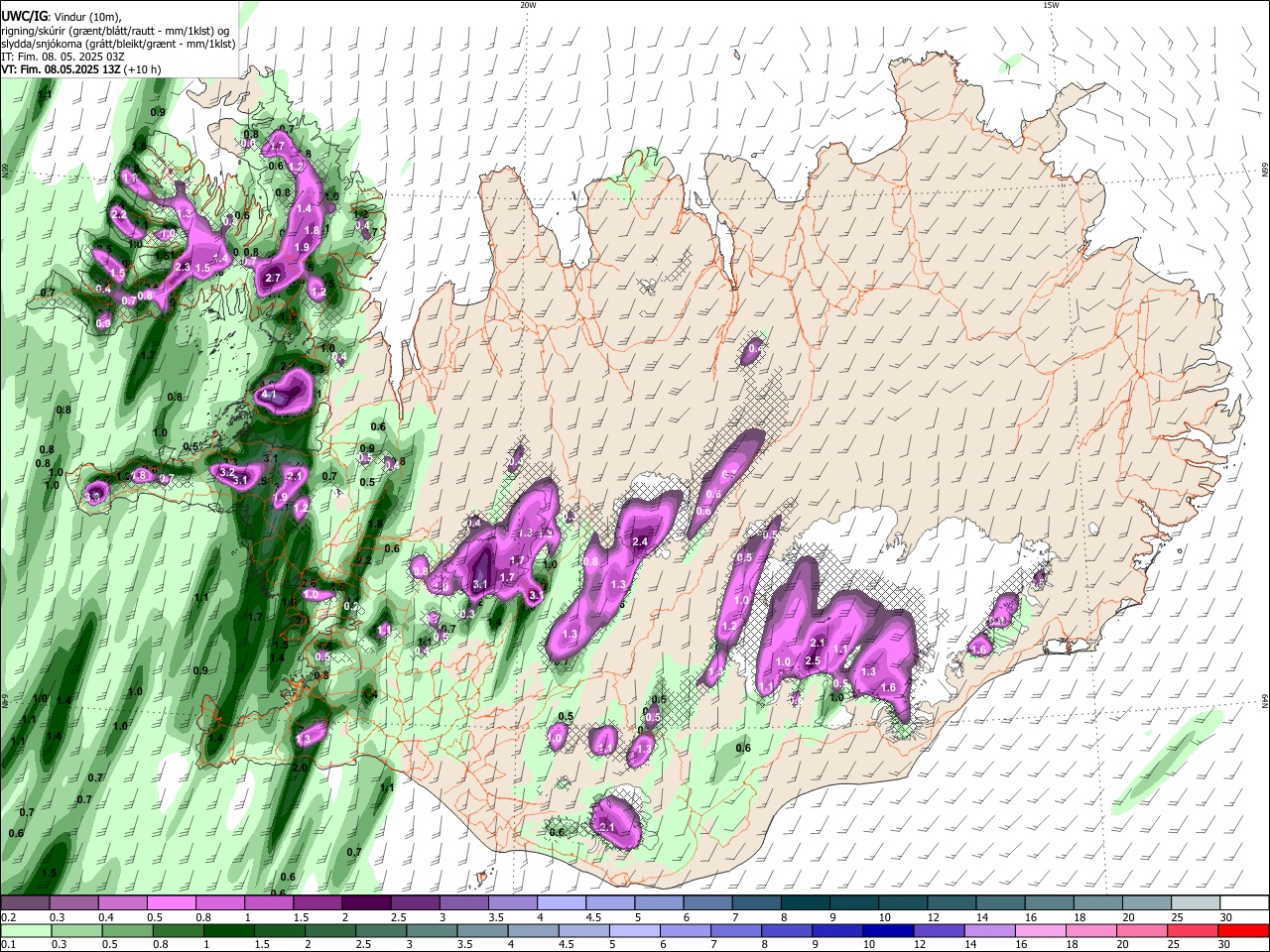Screen dimensions: 1270x952
Task: Click the 2.7 precipitation value on the map
Action: click(x=274, y=279)
